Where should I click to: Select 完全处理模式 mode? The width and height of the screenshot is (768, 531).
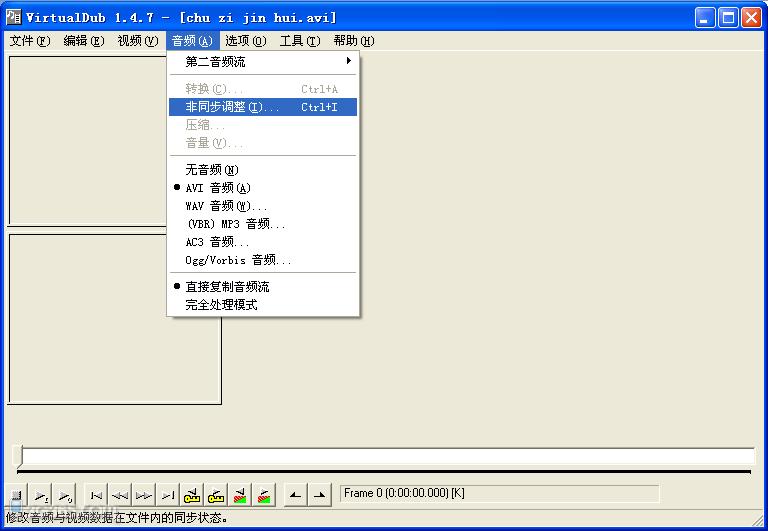click(263, 305)
